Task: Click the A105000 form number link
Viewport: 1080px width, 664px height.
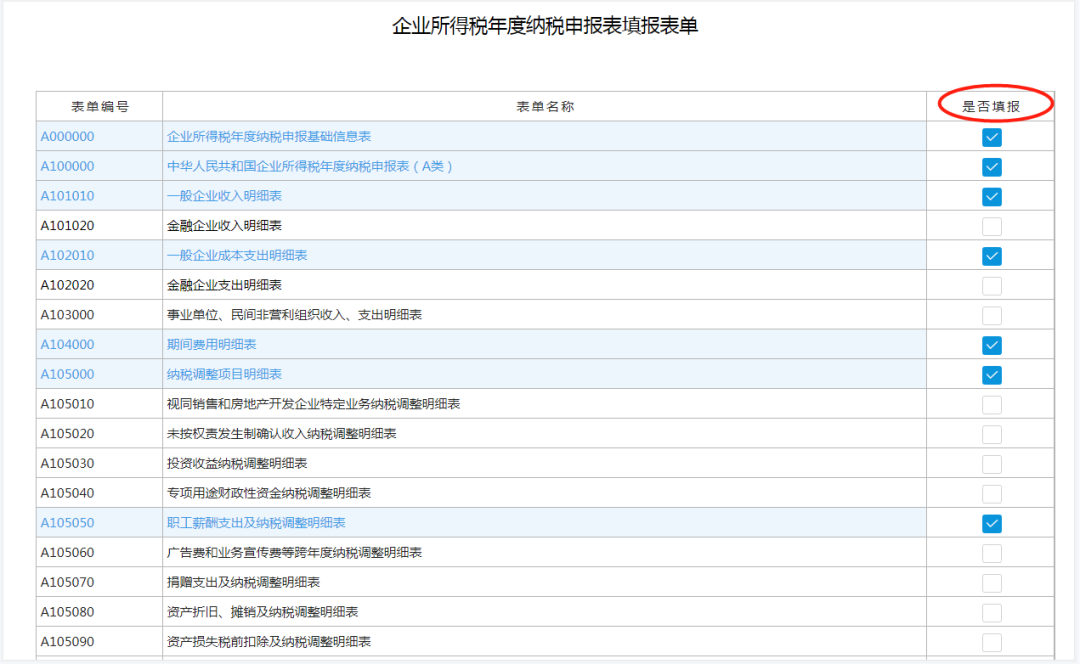Action: (x=67, y=374)
